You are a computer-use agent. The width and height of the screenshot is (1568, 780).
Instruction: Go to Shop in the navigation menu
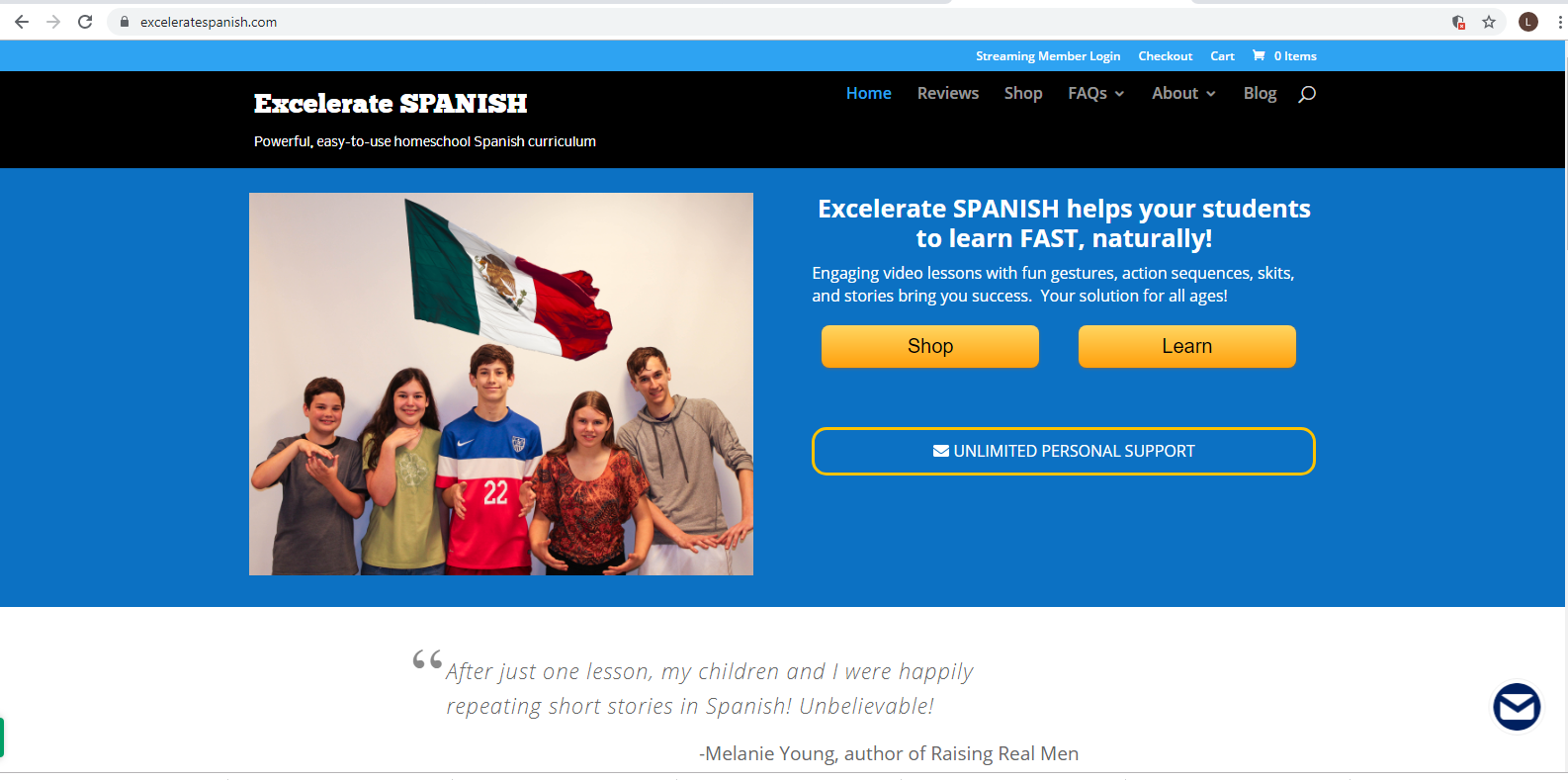(x=1023, y=93)
